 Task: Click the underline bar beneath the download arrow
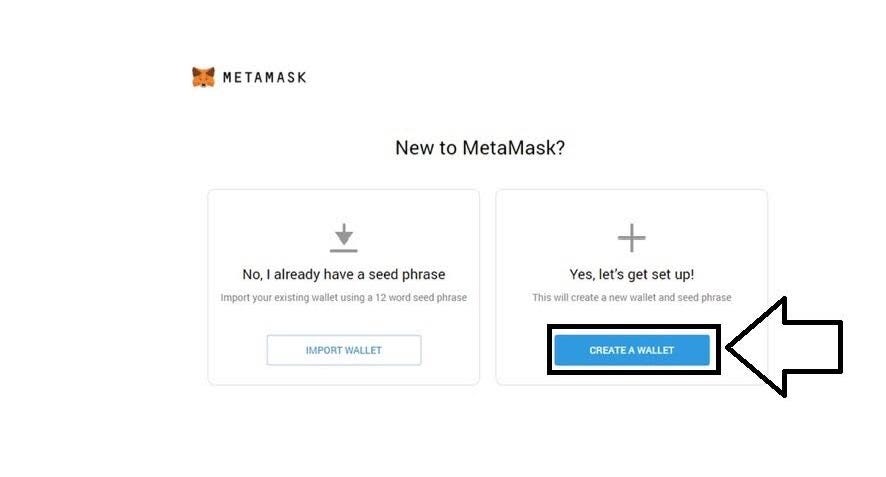coord(344,250)
